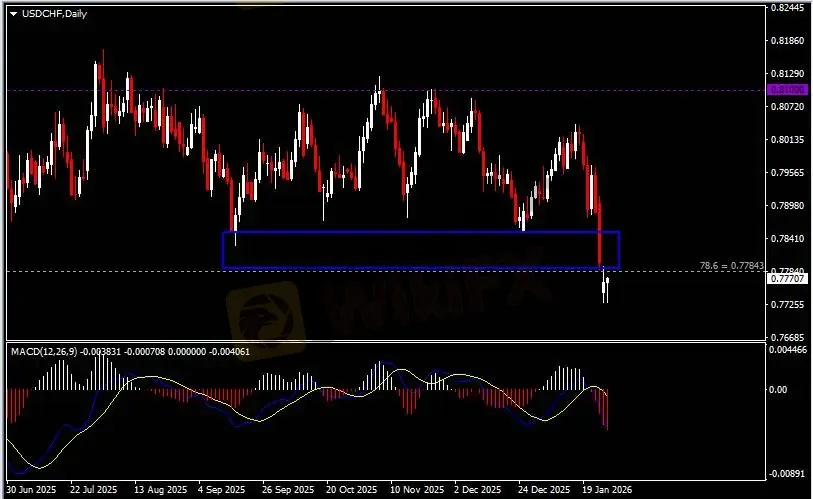Click the 22 Jul 2025 date label
Image resolution: width=813 pixels, height=499 pixels.
coord(97,491)
